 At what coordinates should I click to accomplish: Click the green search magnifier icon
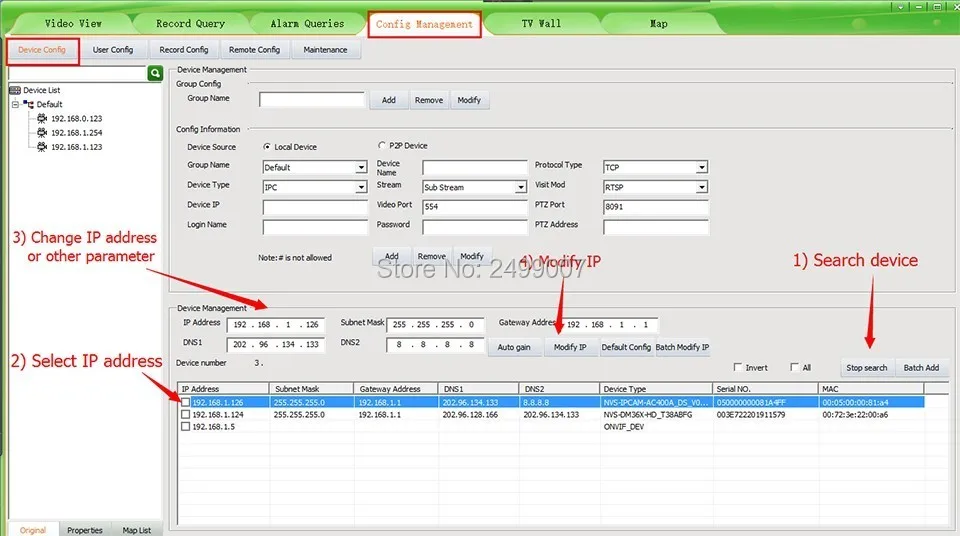(x=155, y=74)
